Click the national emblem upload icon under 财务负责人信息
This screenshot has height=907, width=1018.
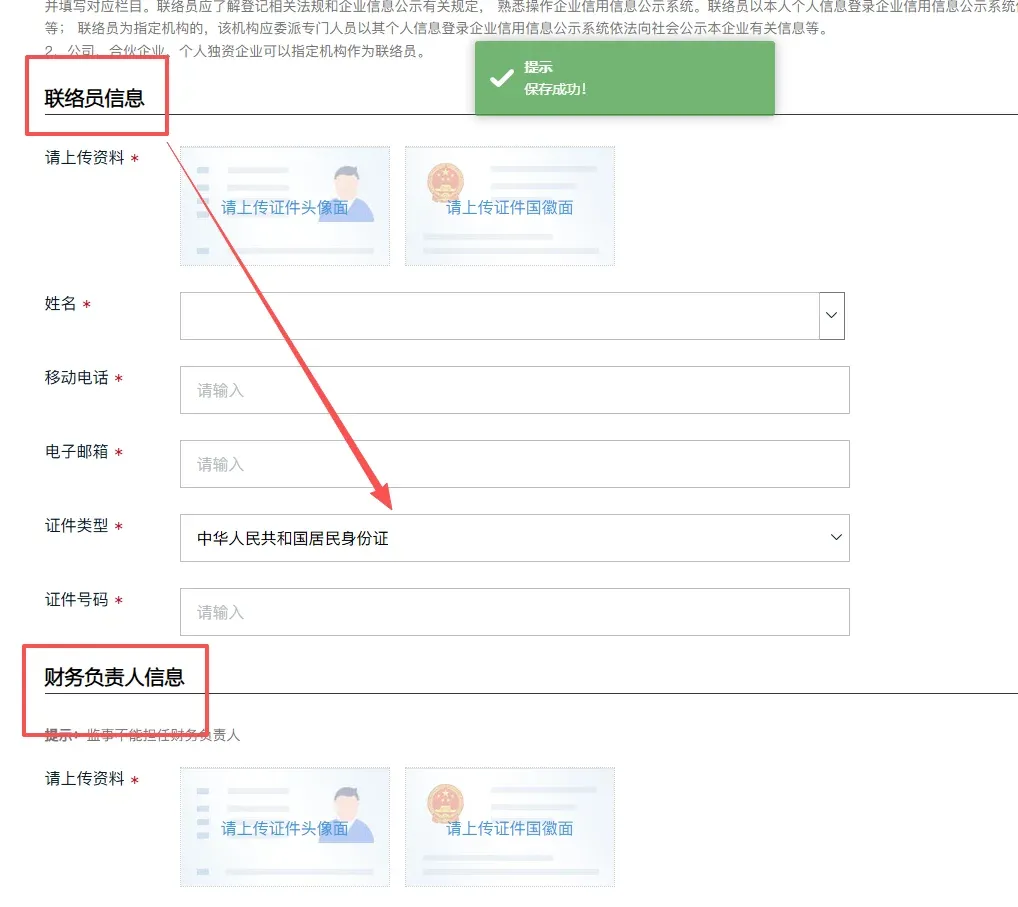(x=510, y=827)
